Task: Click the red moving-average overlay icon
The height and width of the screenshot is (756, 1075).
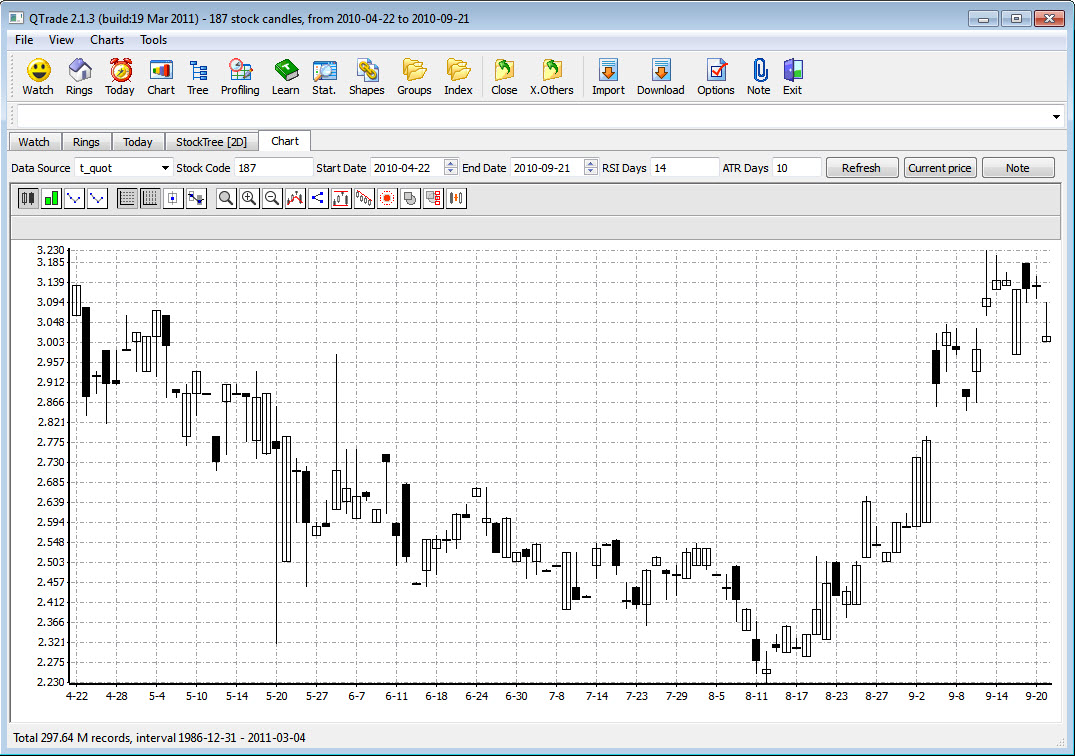Action: (x=295, y=199)
